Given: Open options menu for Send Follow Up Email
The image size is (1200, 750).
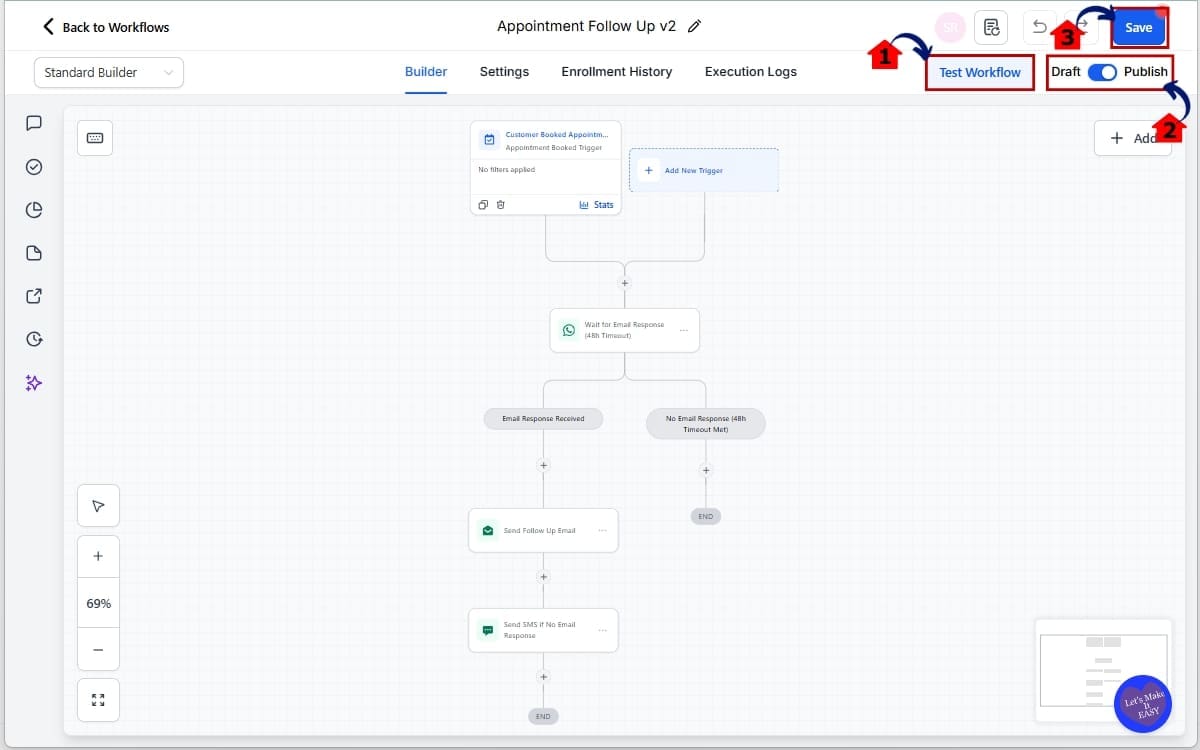Looking at the screenshot, I should coord(602,530).
